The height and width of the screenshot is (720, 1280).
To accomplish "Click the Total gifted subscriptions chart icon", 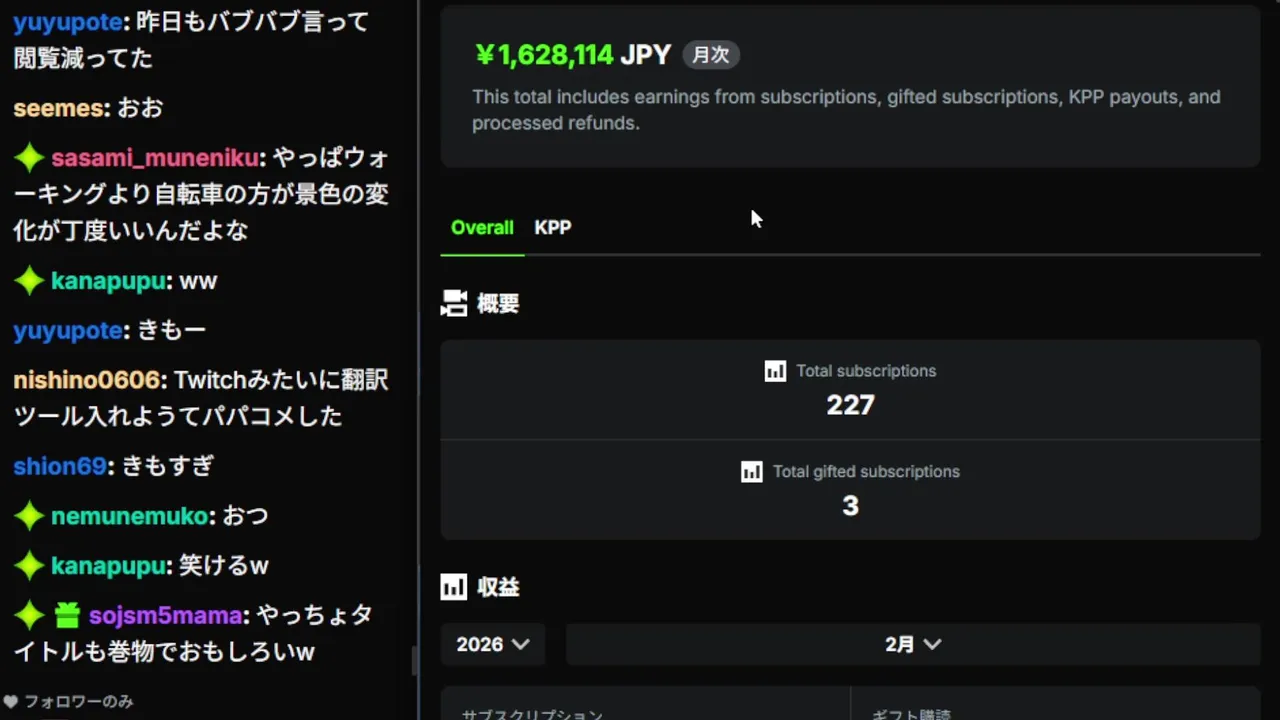I will 751,472.
